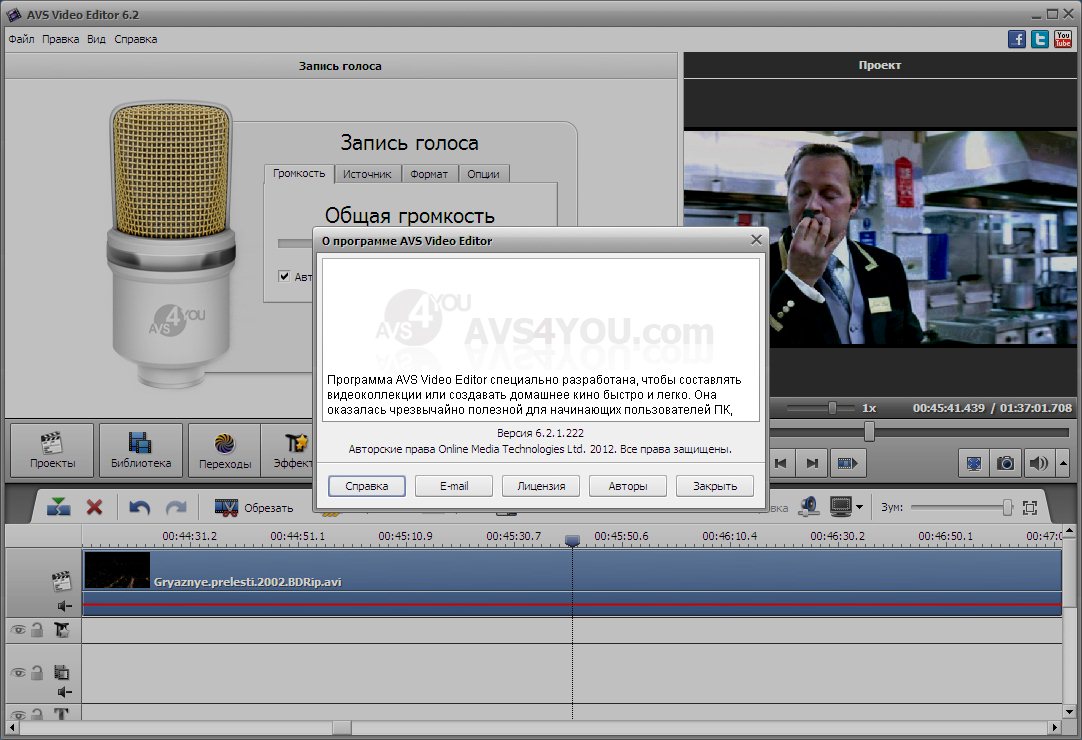Expand the volume level arrow beside speaker
The width and height of the screenshot is (1082, 740).
1063,463
